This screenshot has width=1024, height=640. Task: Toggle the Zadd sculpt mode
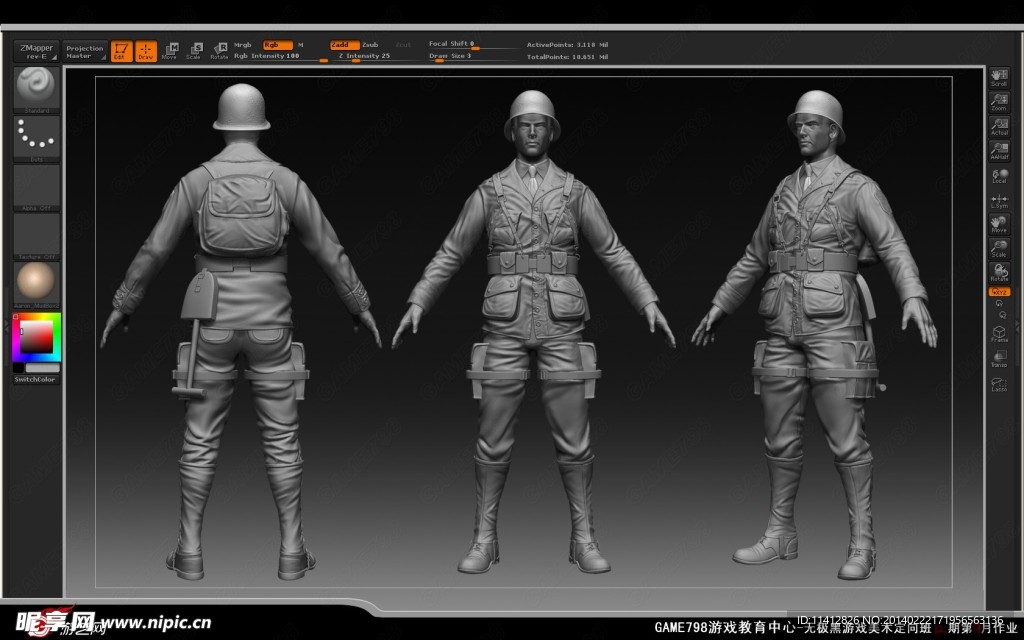click(344, 45)
